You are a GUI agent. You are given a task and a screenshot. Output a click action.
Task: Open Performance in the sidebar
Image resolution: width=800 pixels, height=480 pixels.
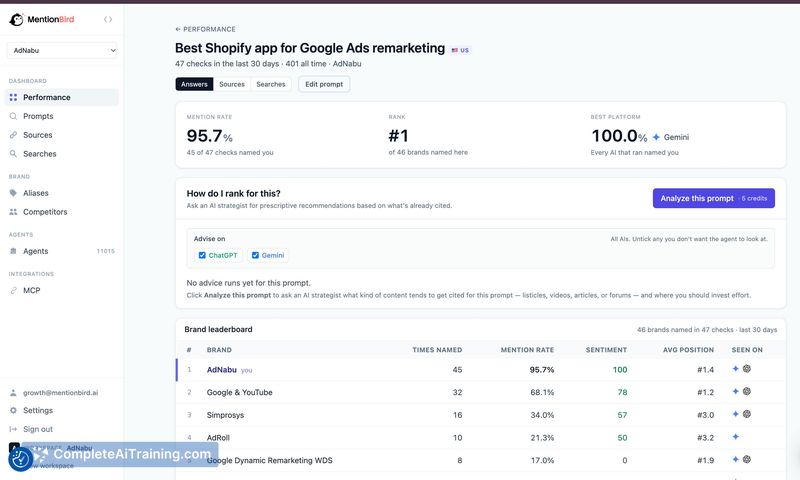[62, 97]
